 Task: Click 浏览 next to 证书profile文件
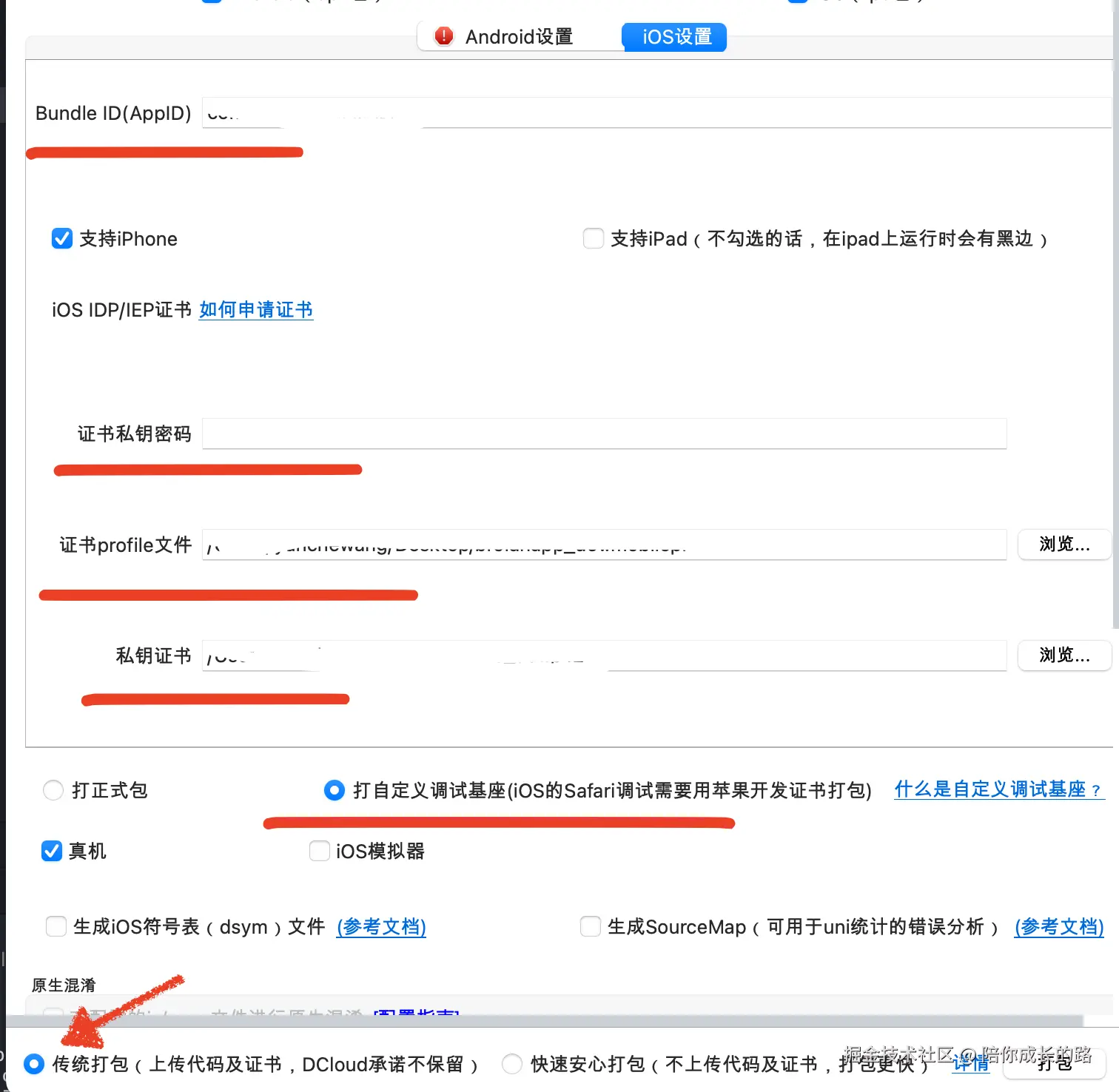[1063, 545]
